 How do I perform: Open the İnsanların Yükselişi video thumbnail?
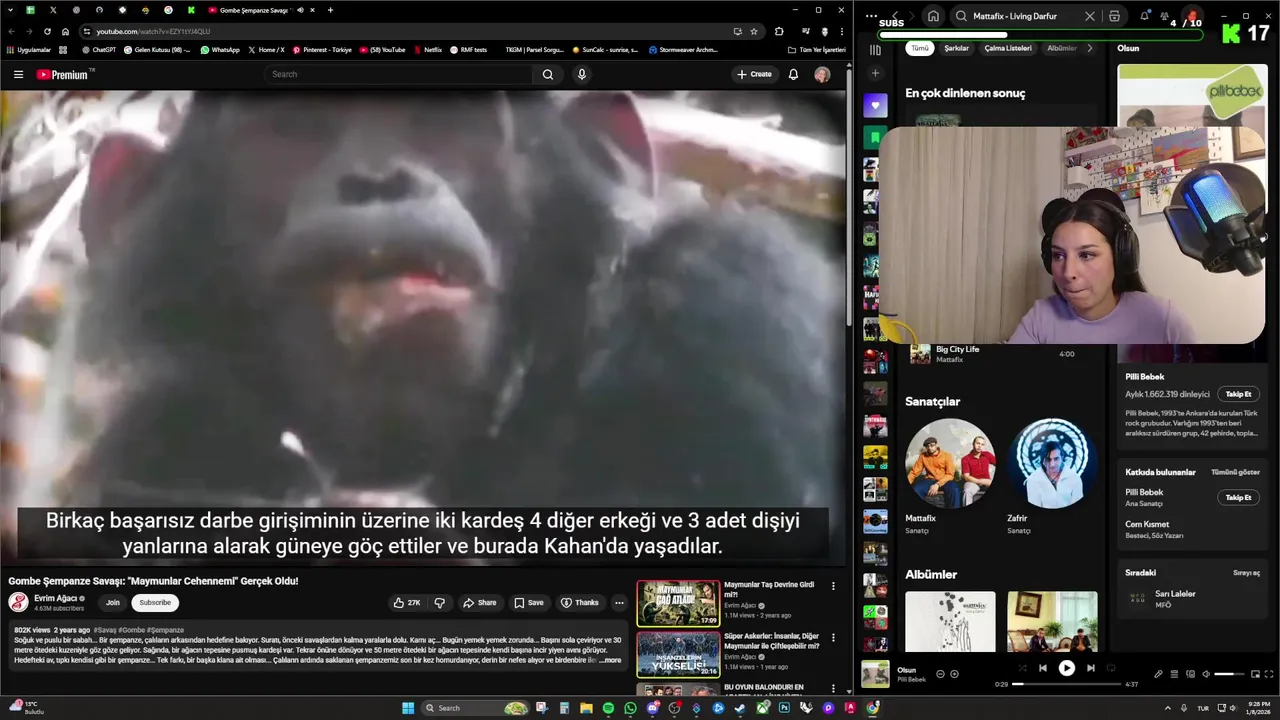click(x=678, y=654)
